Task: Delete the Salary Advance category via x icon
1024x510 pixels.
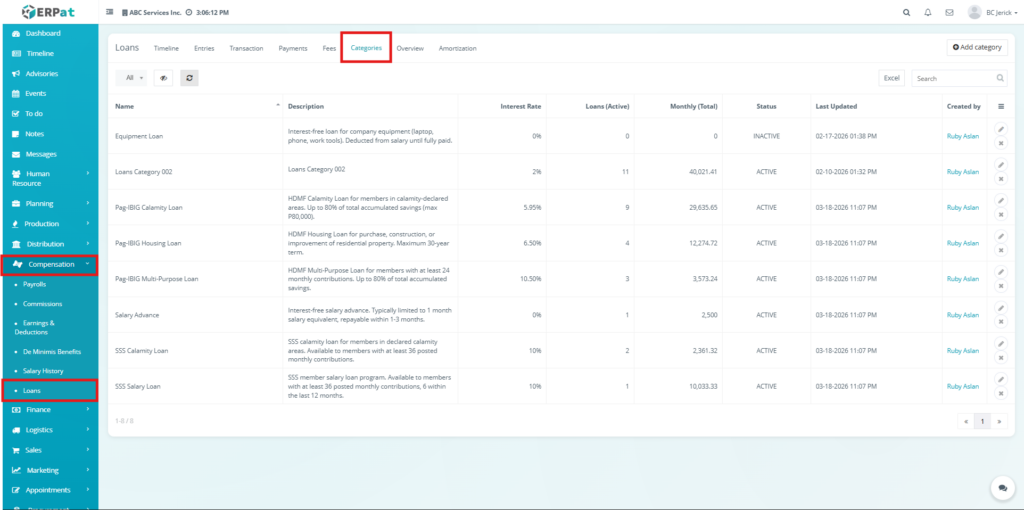Action: (x=1001, y=323)
